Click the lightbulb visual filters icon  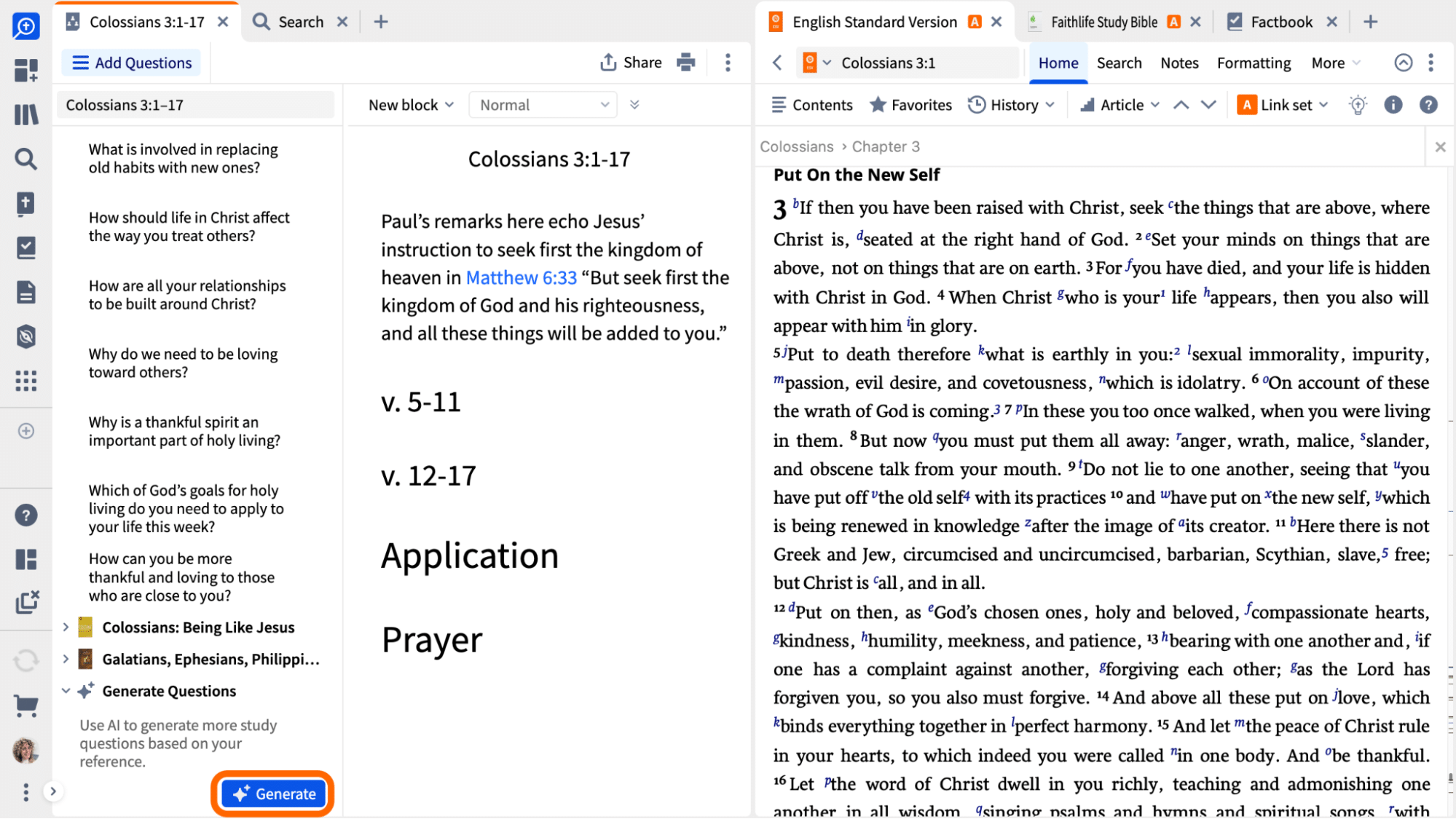click(1358, 105)
